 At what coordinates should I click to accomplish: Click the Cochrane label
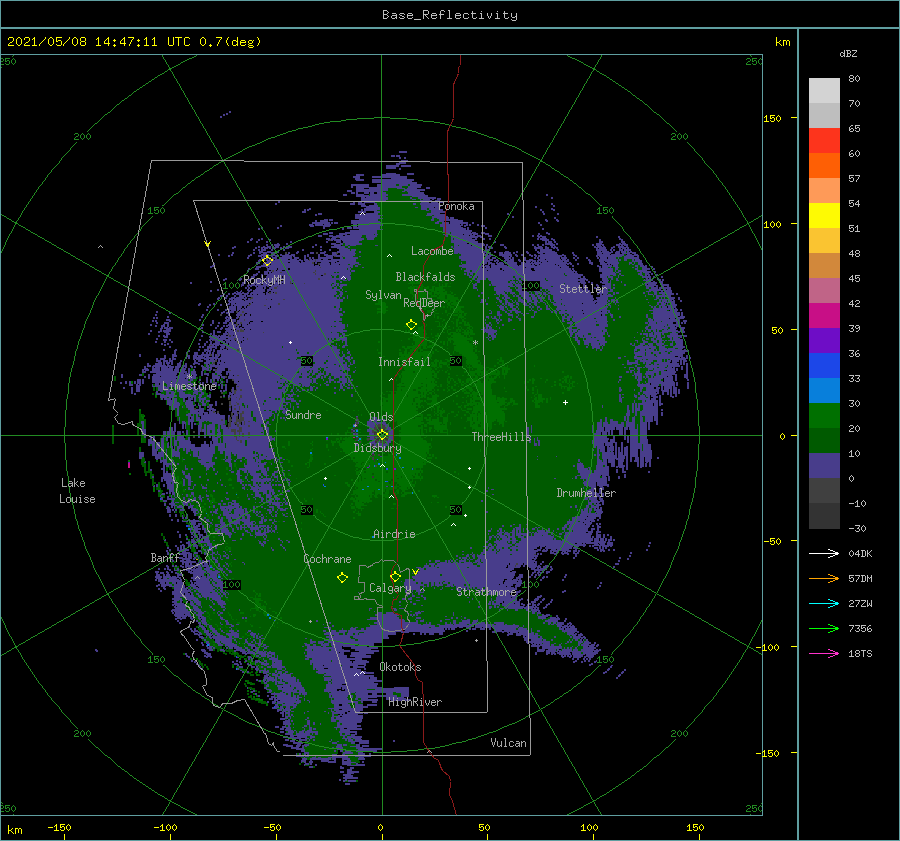(x=327, y=559)
